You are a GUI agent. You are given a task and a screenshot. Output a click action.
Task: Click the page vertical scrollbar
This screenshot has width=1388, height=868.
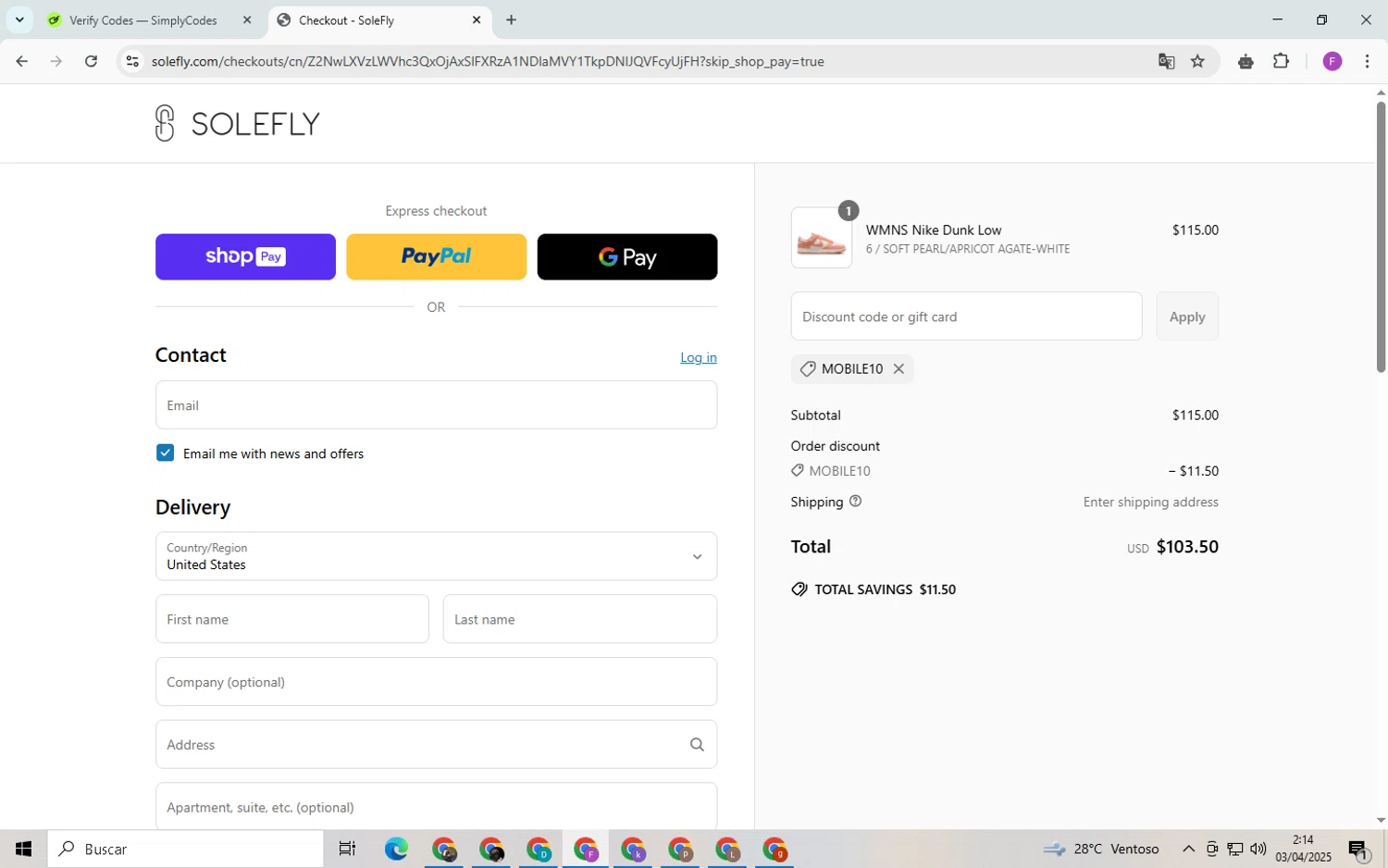point(1381,236)
